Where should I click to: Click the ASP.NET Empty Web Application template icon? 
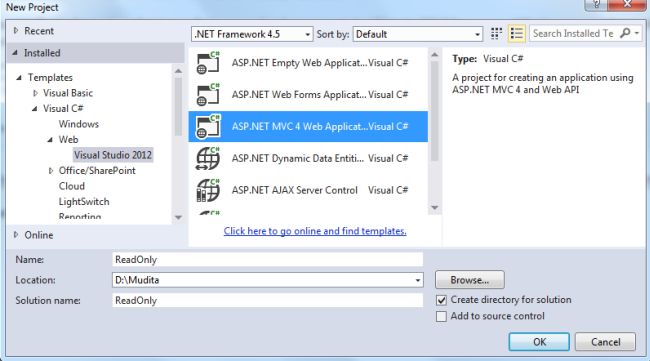(x=208, y=63)
